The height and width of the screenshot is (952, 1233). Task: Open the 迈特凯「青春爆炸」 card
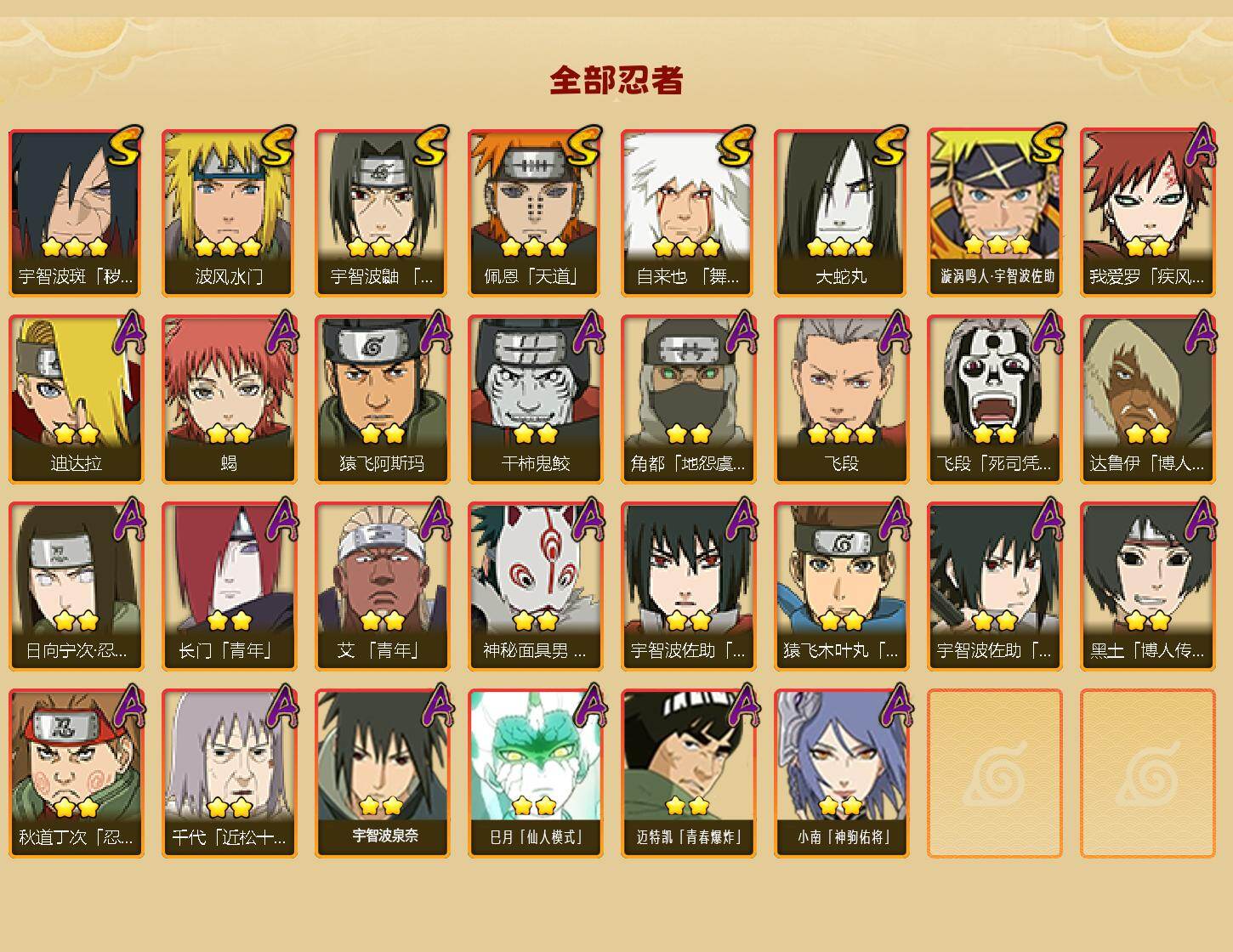pyautogui.click(x=688, y=773)
